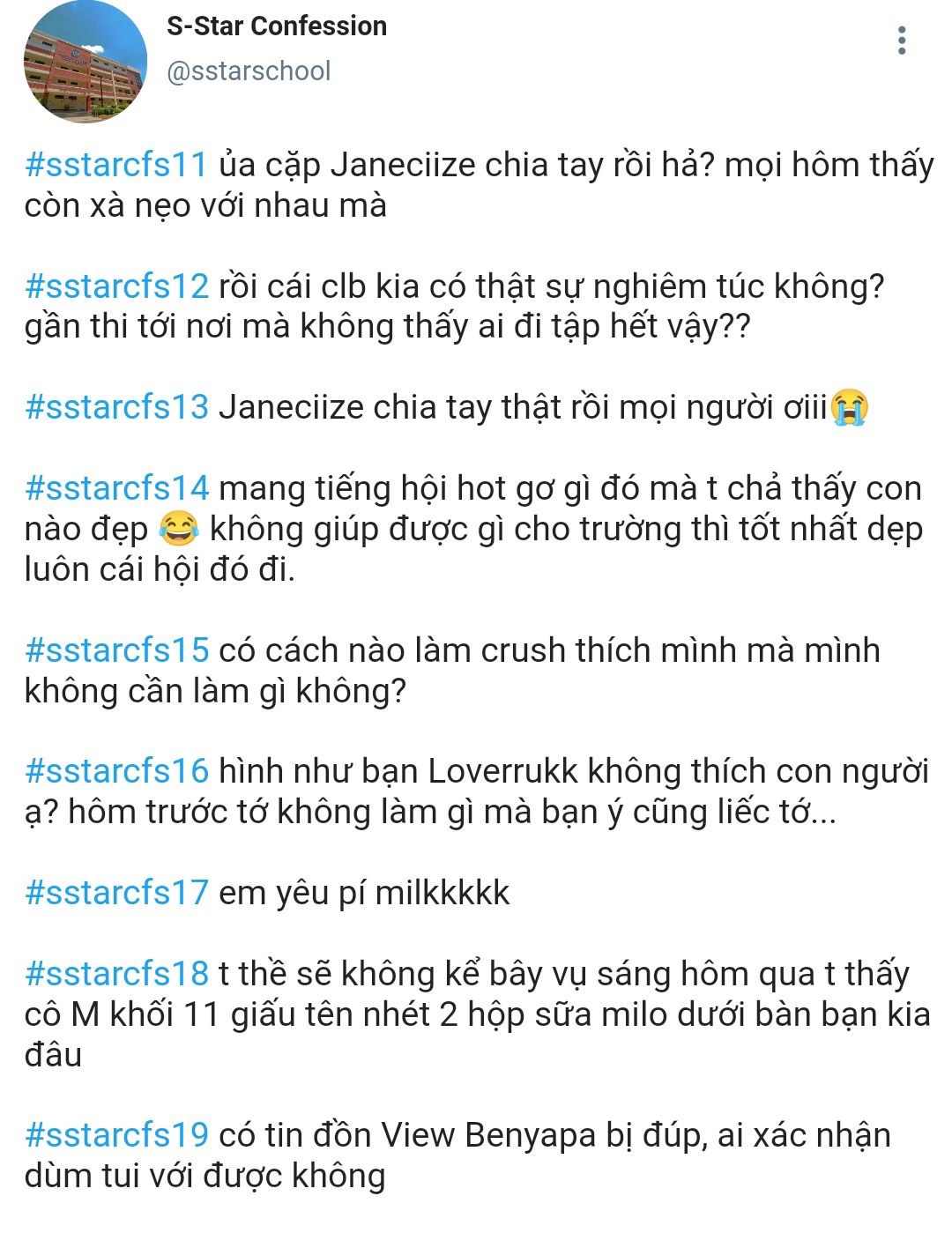The height and width of the screenshot is (1233, 952).
Task: Open the three-dot more options menu
Action: [901, 41]
